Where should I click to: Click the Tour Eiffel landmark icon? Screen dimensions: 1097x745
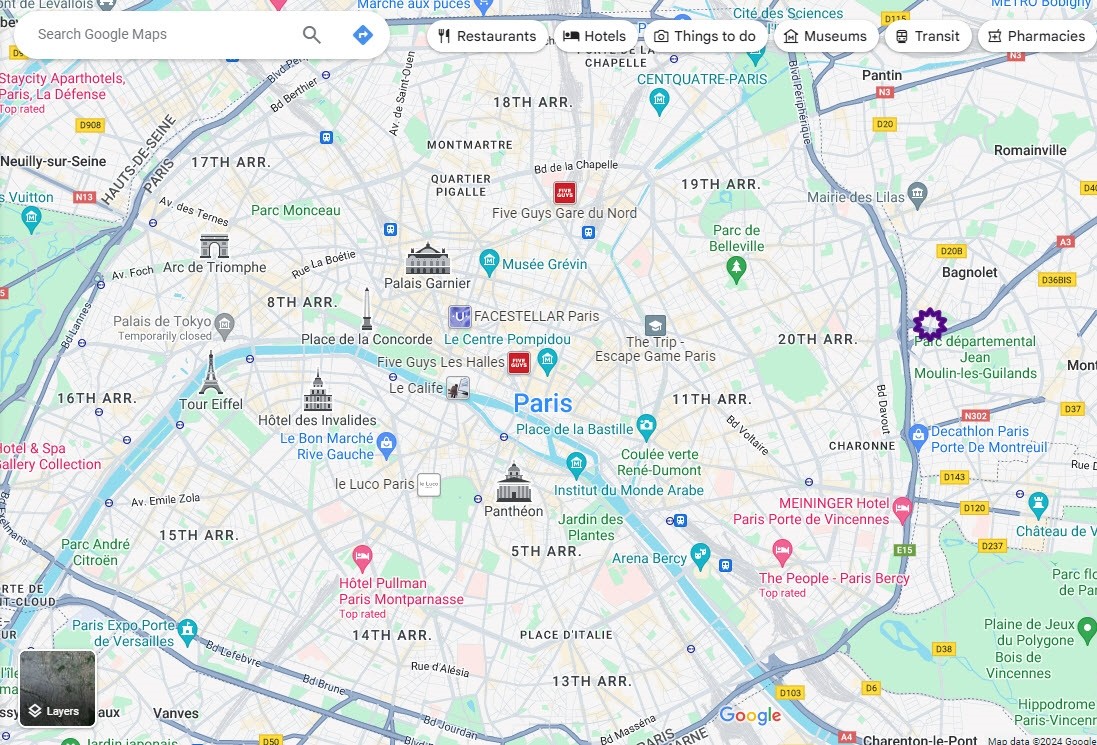tap(211, 373)
